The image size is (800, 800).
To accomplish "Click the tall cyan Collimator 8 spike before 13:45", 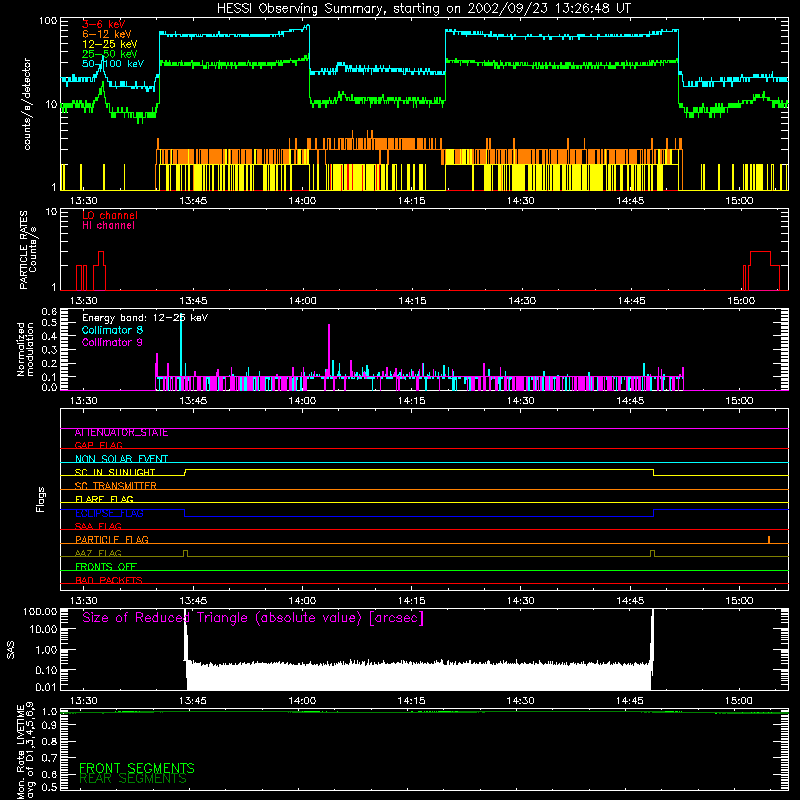I will click(x=181, y=345).
